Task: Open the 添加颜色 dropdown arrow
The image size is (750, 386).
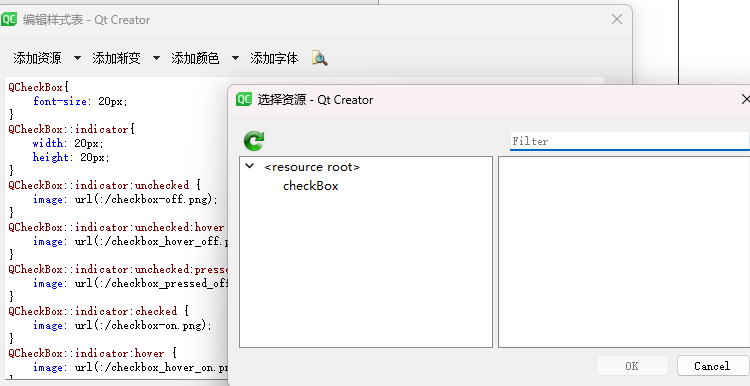Action: pyautogui.click(x=235, y=58)
